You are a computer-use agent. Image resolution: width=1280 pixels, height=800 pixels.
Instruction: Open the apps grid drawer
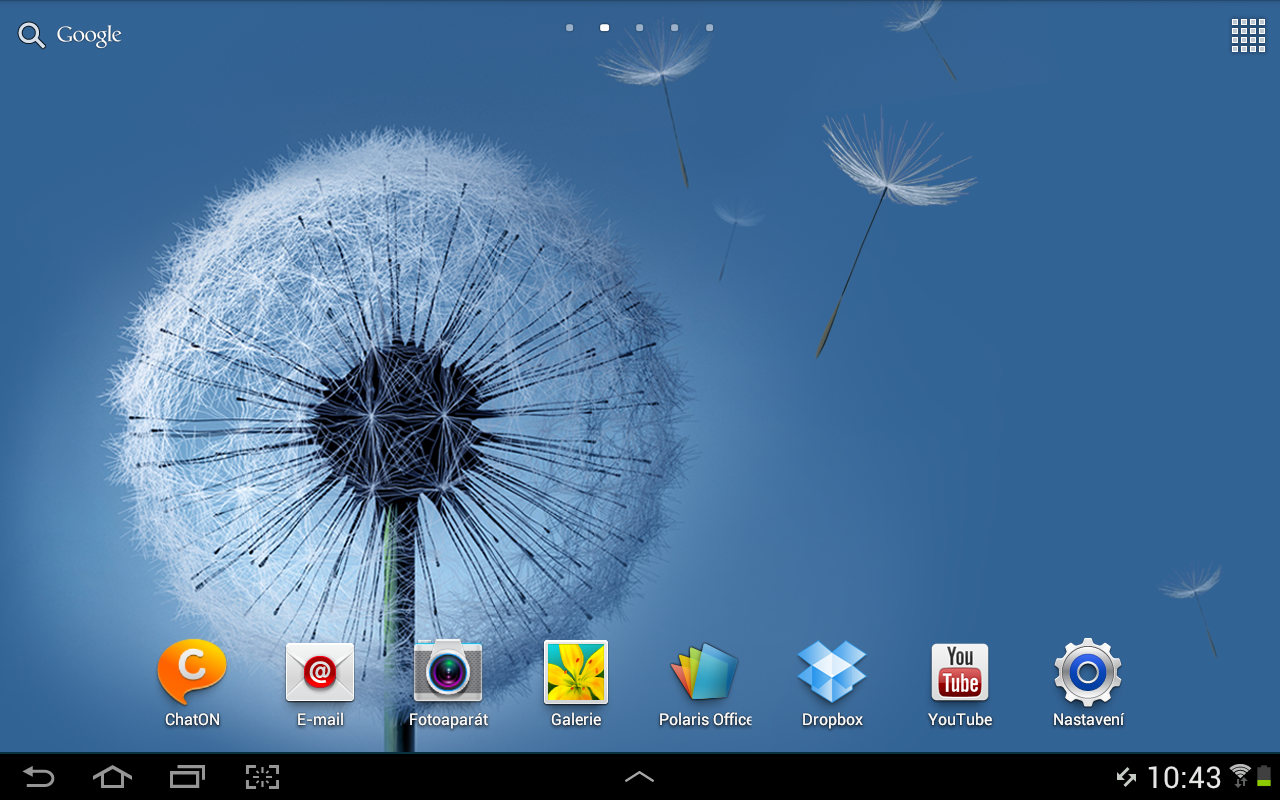[1248, 36]
